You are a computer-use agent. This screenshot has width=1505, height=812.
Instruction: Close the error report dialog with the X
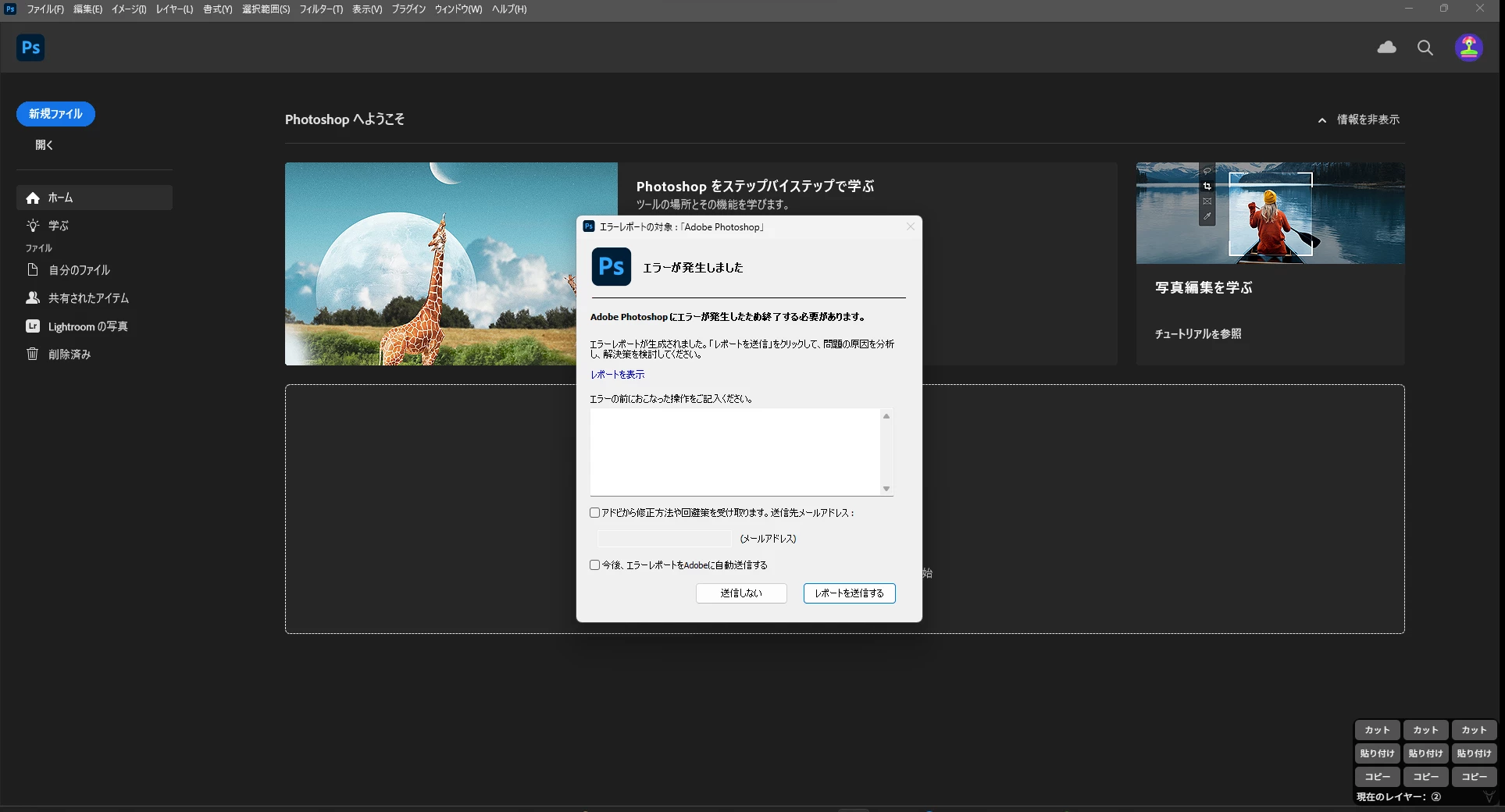click(x=911, y=226)
